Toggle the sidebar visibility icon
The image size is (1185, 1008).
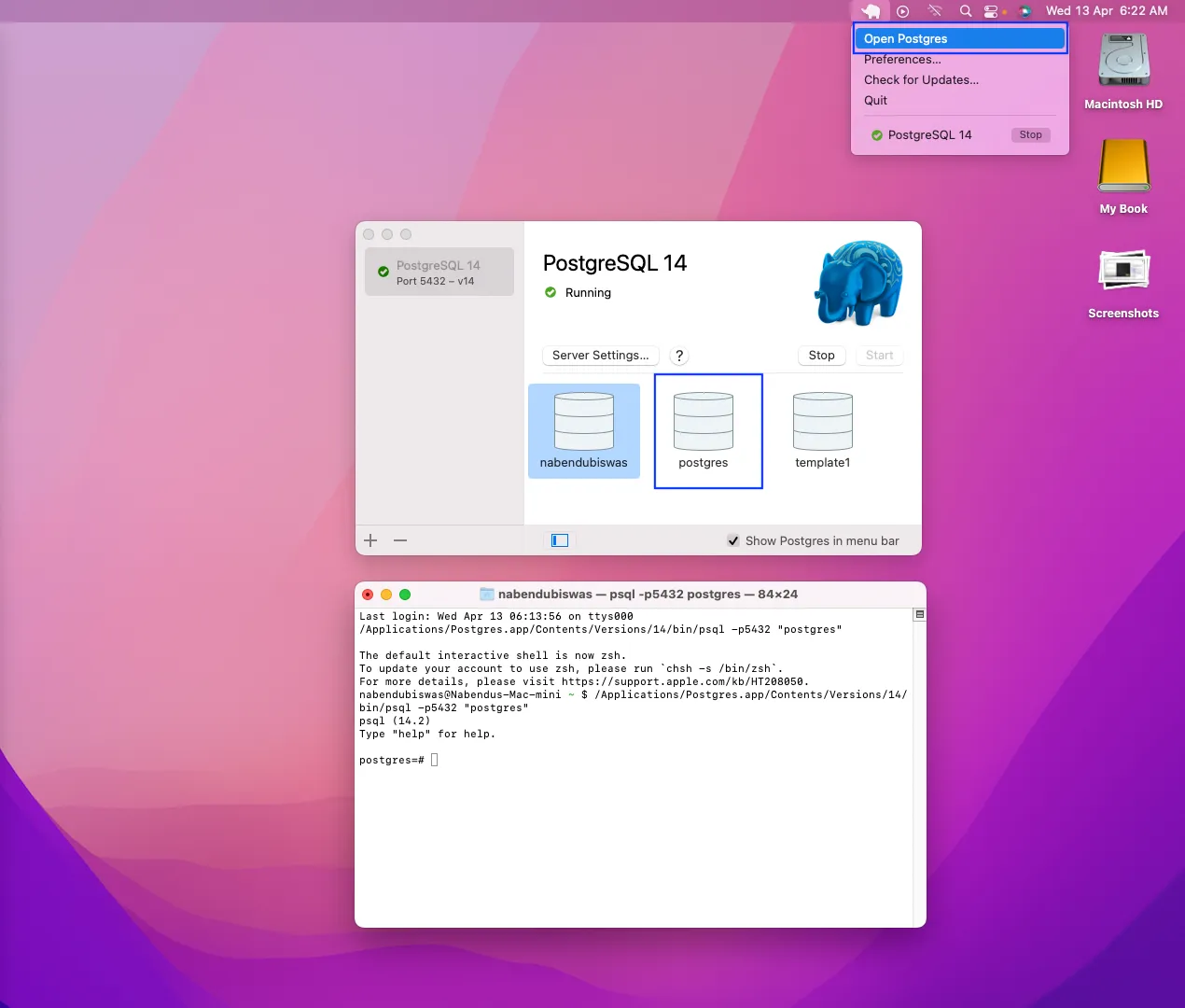[x=560, y=540]
